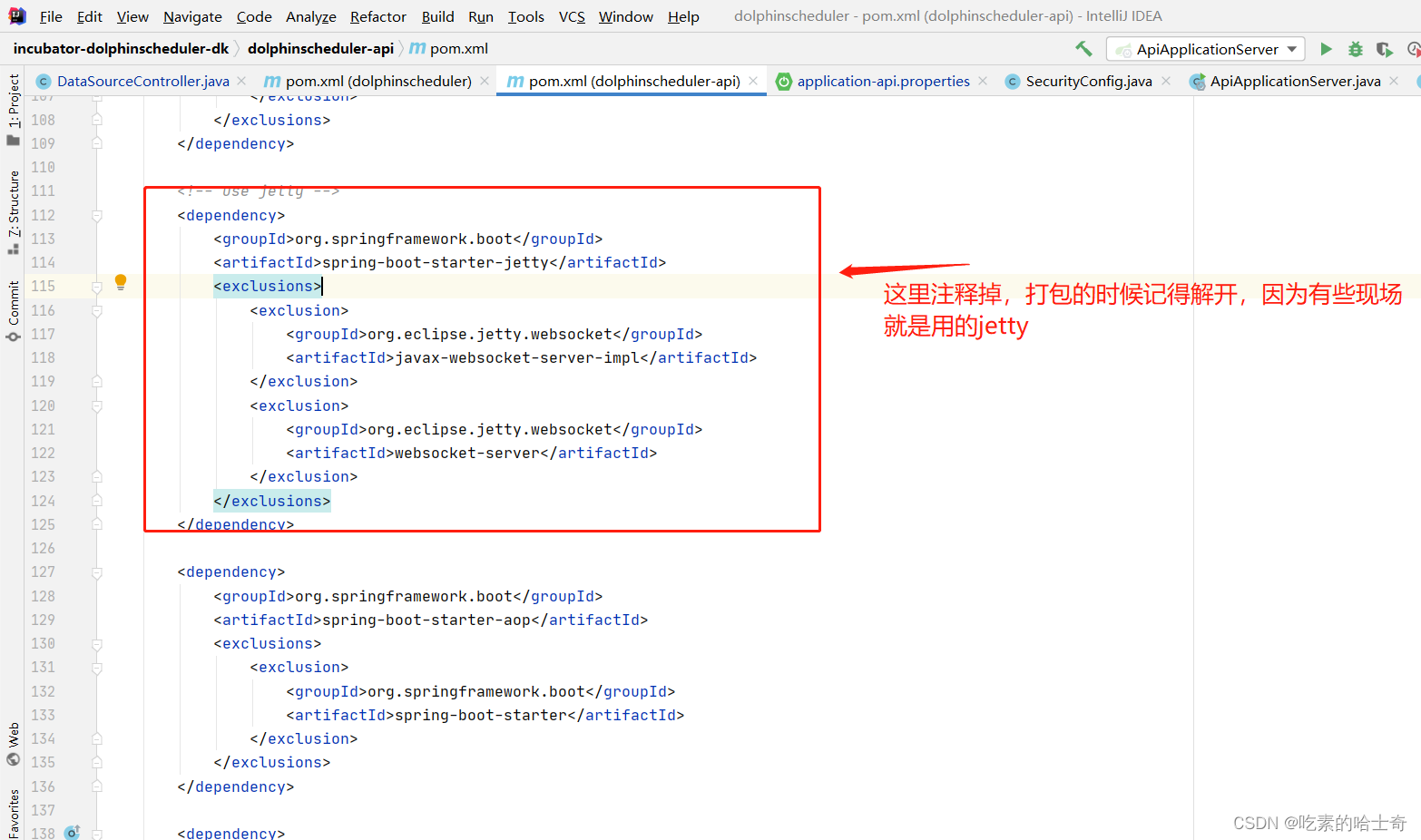The height and width of the screenshot is (840, 1421).
Task: Click the gutter marker icon on line 138
Action: [x=73, y=832]
